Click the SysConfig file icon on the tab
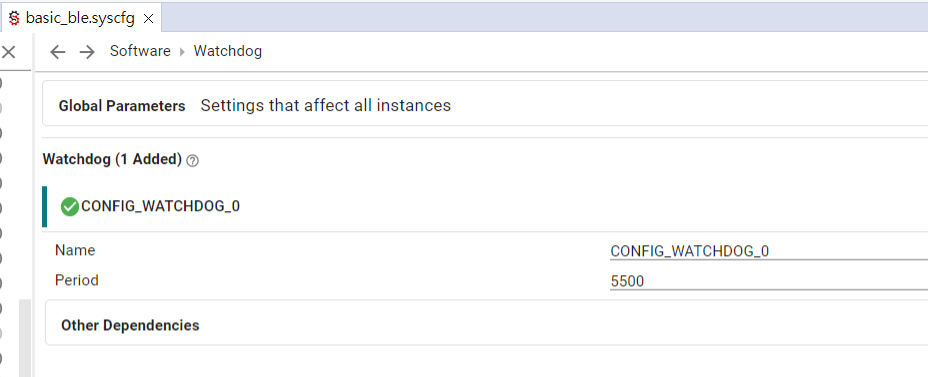Image resolution: width=928 pixels, height=377 pixels. [x=14, y=18]
